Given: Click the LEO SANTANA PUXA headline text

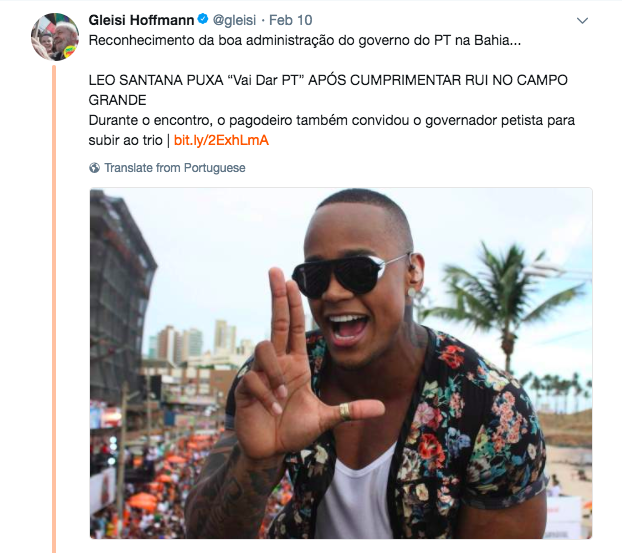Looking at the screenshot, I should [x=328, y=90].
